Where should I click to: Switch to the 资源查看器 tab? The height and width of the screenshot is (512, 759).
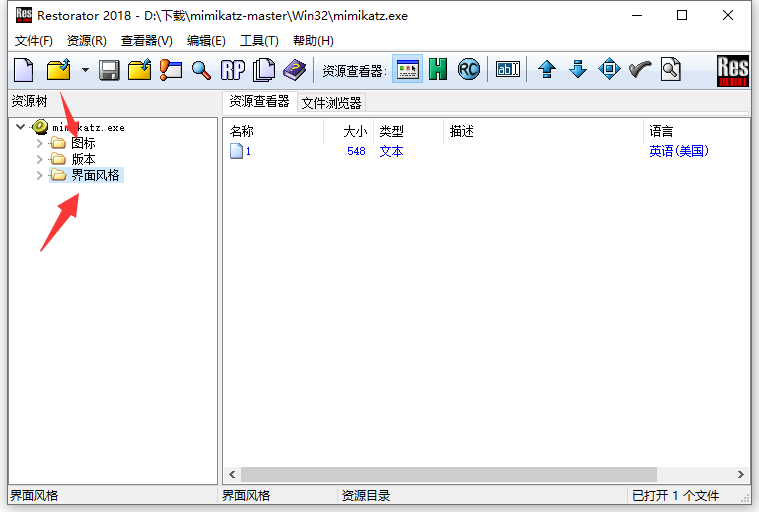tap(259, 102)
